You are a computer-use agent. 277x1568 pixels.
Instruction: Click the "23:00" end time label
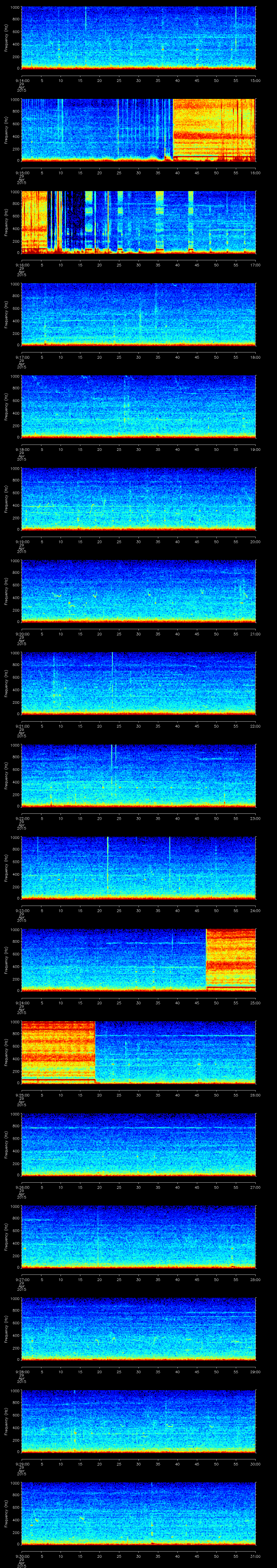tap(256, 818)
